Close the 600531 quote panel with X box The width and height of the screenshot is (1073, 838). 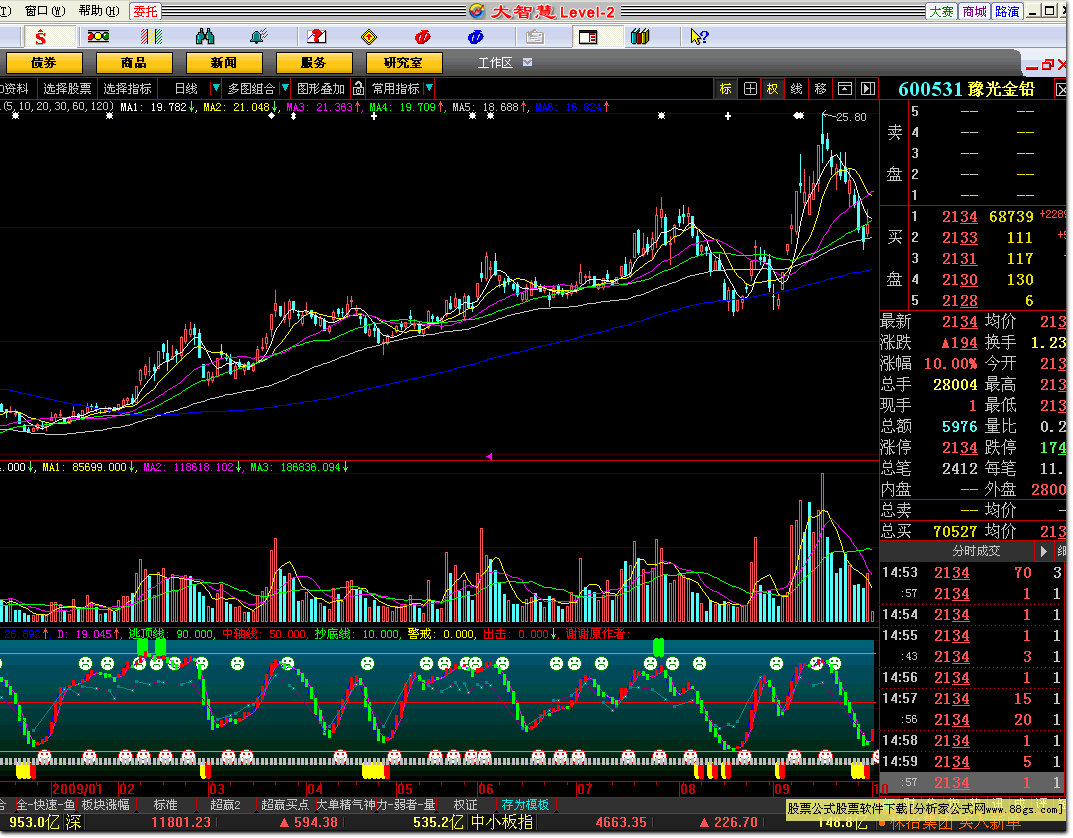[1061, 90]
